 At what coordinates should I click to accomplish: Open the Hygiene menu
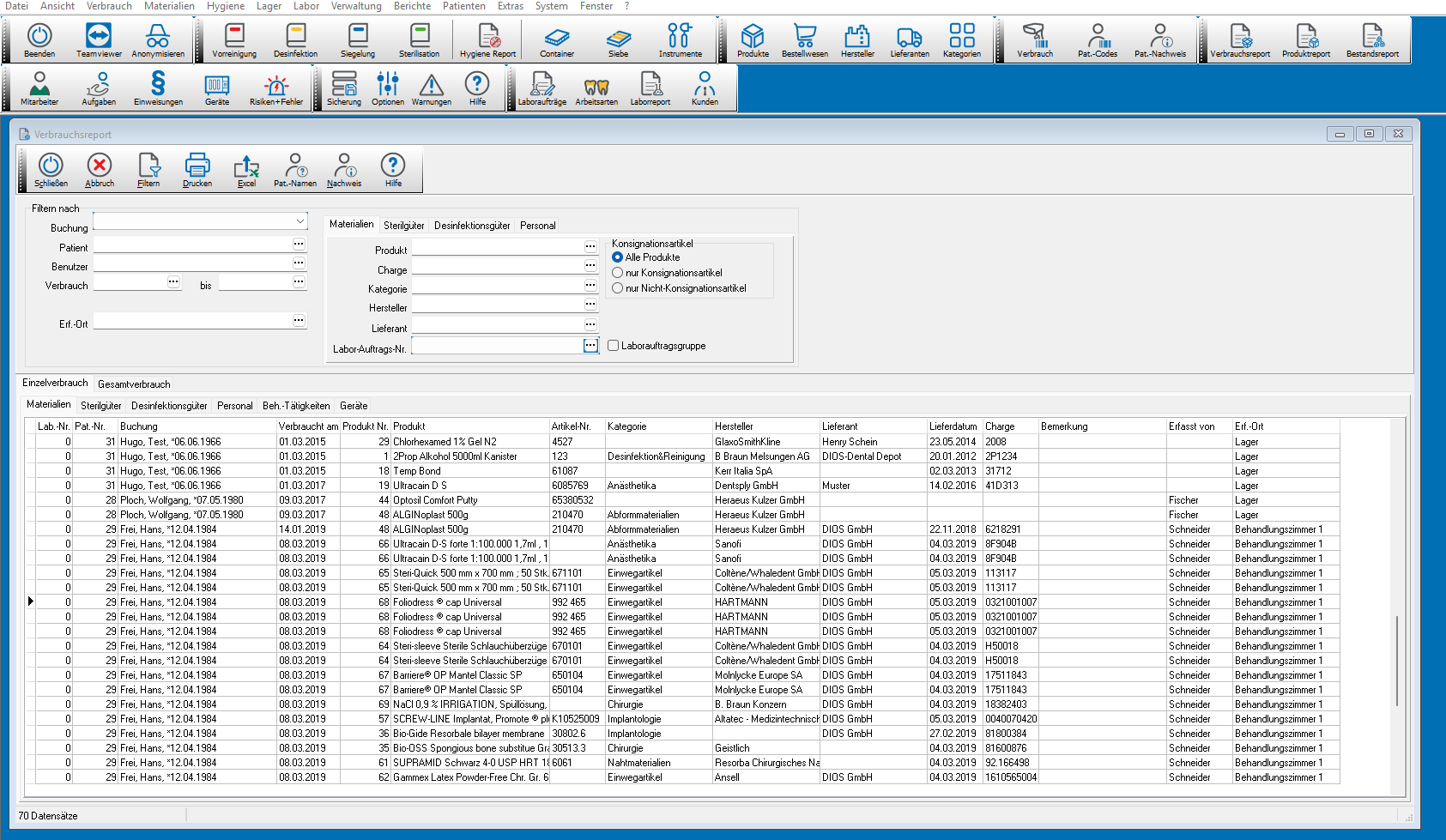point(226,6)
